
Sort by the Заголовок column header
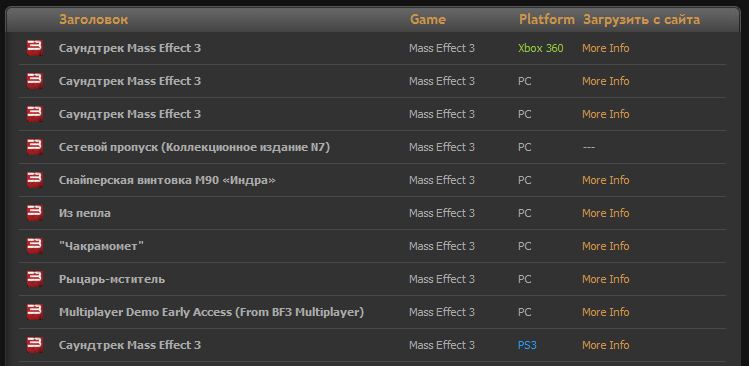[x=94, y=20]
